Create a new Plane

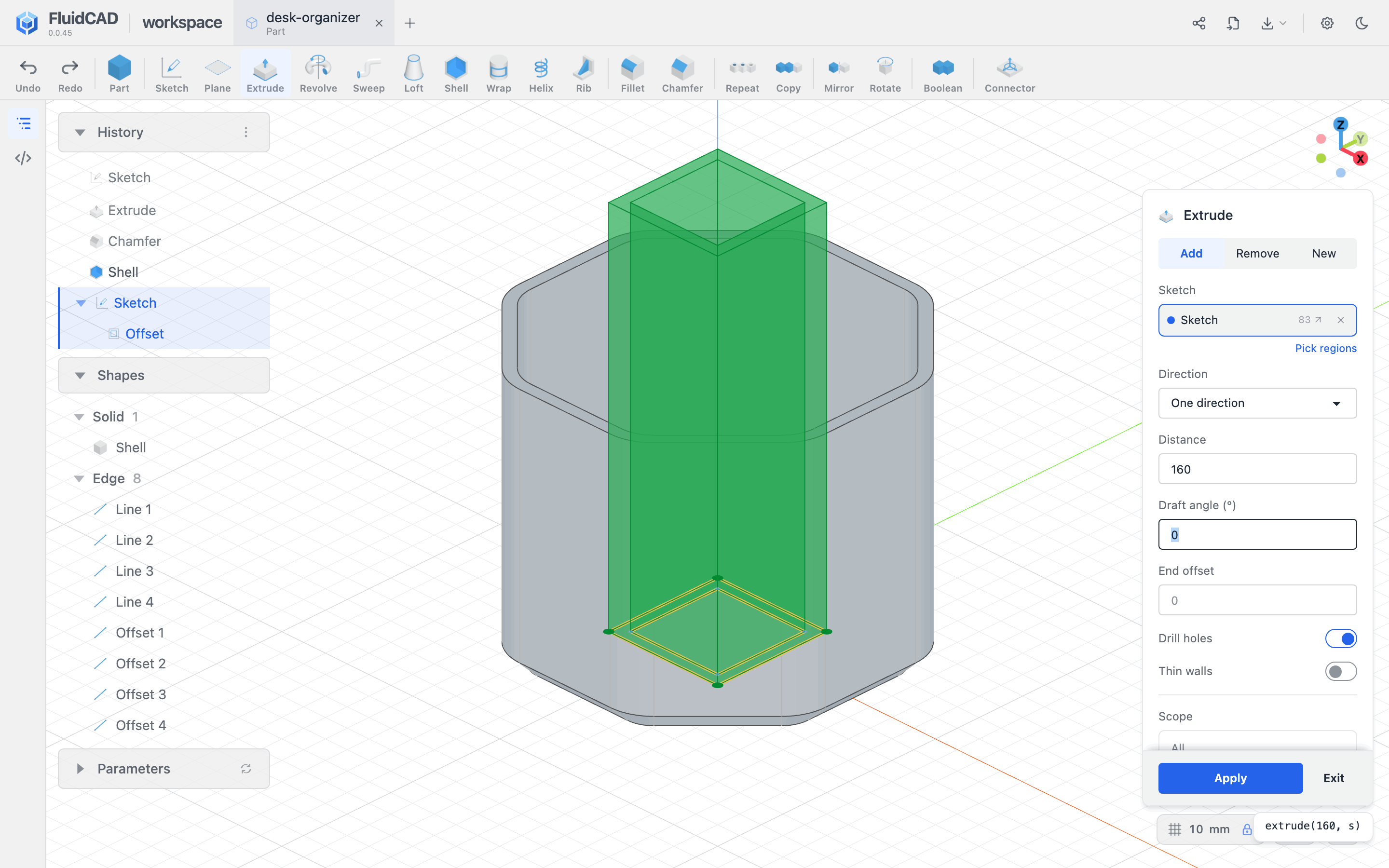coord(218,74)
